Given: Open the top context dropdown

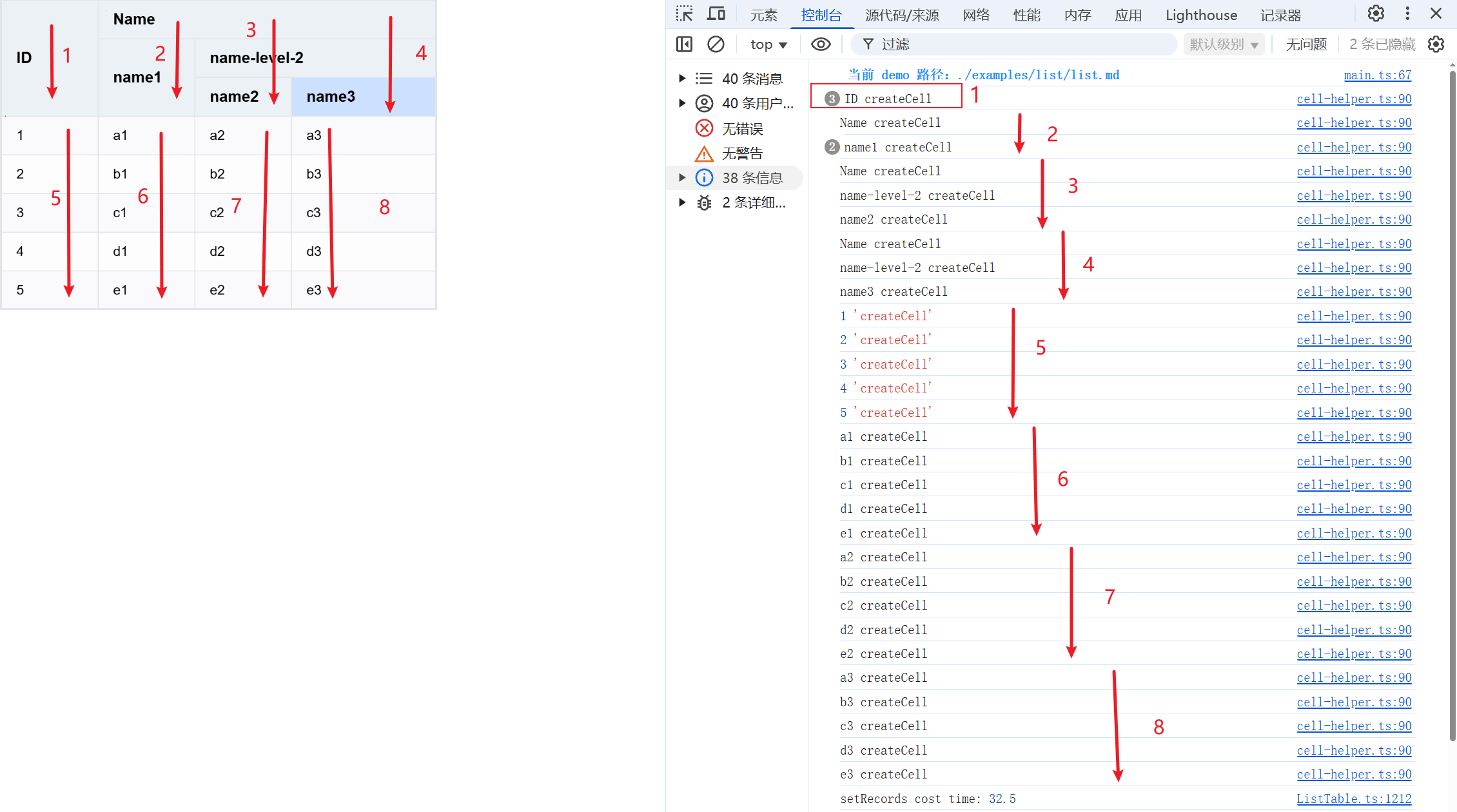Looking at the screenshot, I should 768,44.
